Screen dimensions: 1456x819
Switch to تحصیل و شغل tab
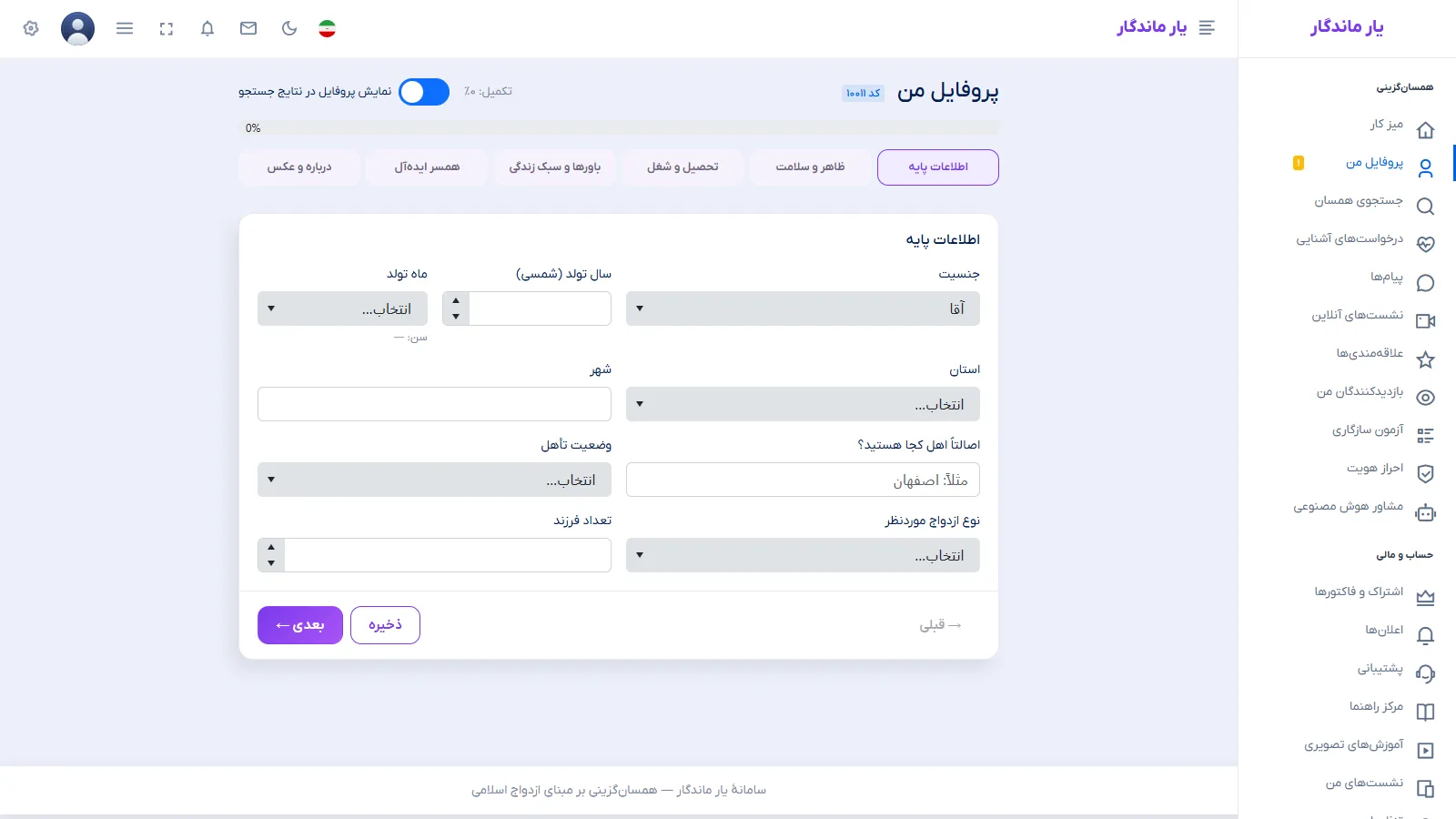tap(682, 167)
